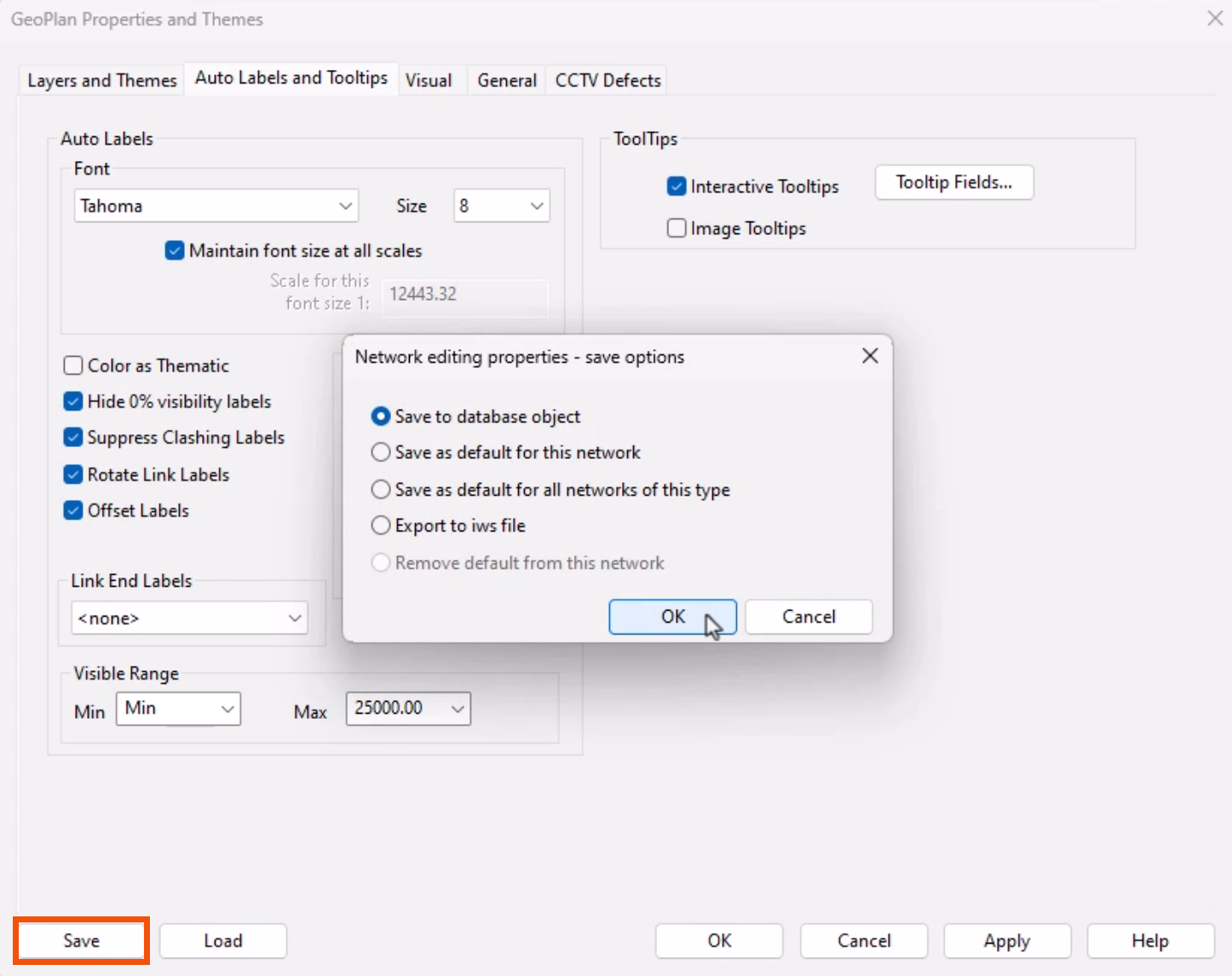
Task: Uncheck Rotate Link Labels
Action: point(73,474)
